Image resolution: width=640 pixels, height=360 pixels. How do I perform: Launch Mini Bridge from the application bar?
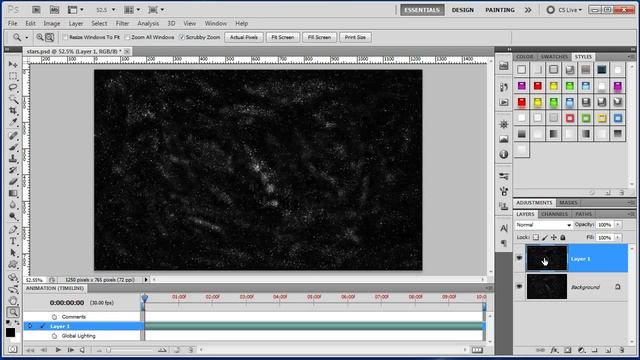coord(55,9)
